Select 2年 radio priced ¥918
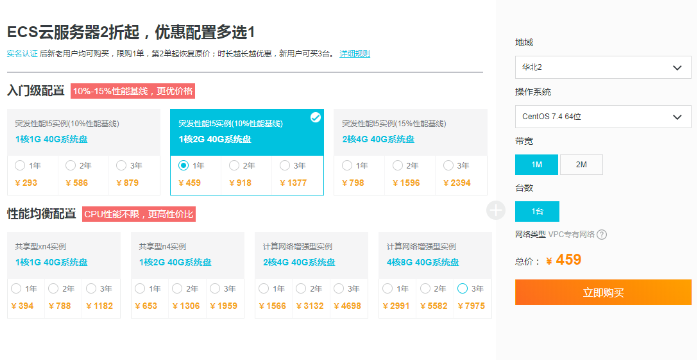The width and height of the screenshot is (697, 360). (234, 166)
